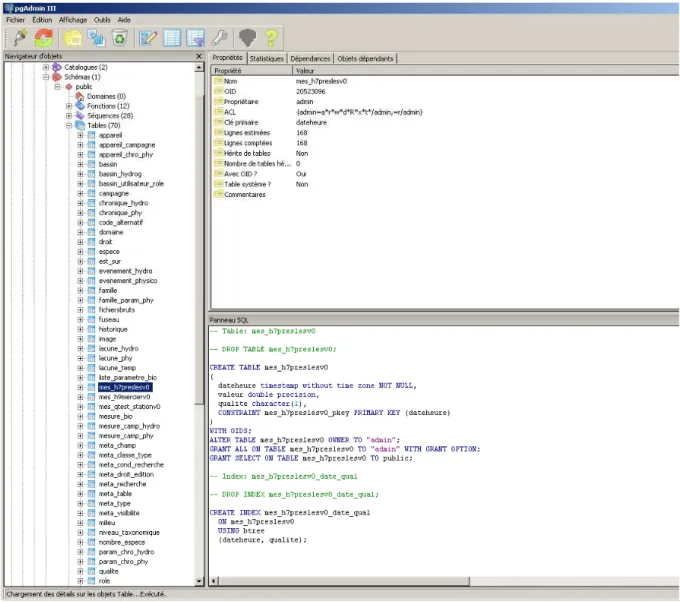Click the table icon beside qualite
Viewport: 680px width, 603px height.
click(92, 571)
